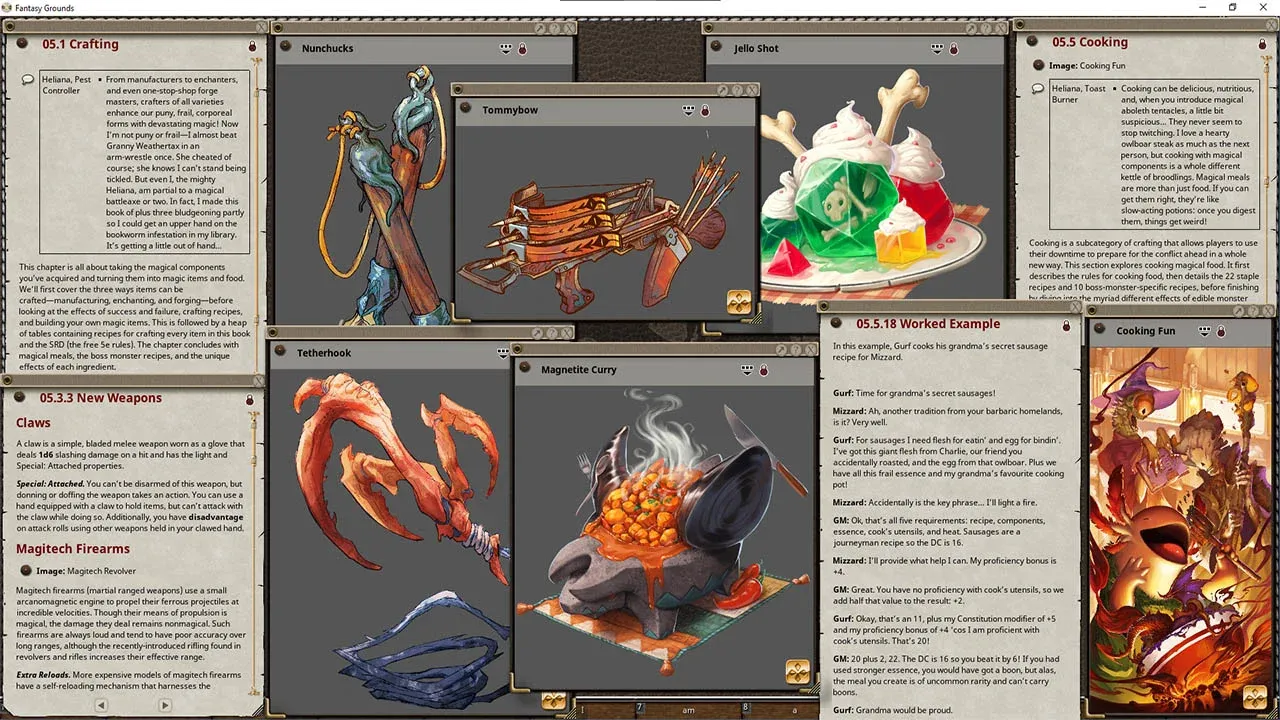This screenshot has width=1280, height=720.
Task: Click the speech bubble icon next to Heliana, Pest Controller
Action: (28, 80)
